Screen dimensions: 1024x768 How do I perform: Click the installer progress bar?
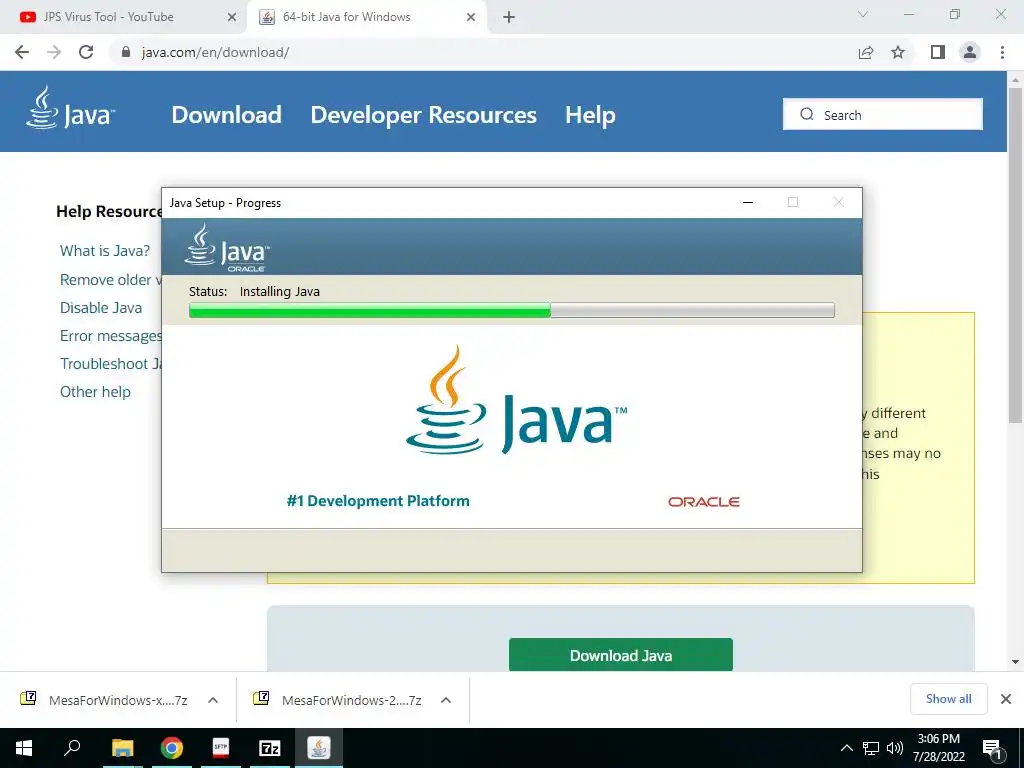pos(511,310)
